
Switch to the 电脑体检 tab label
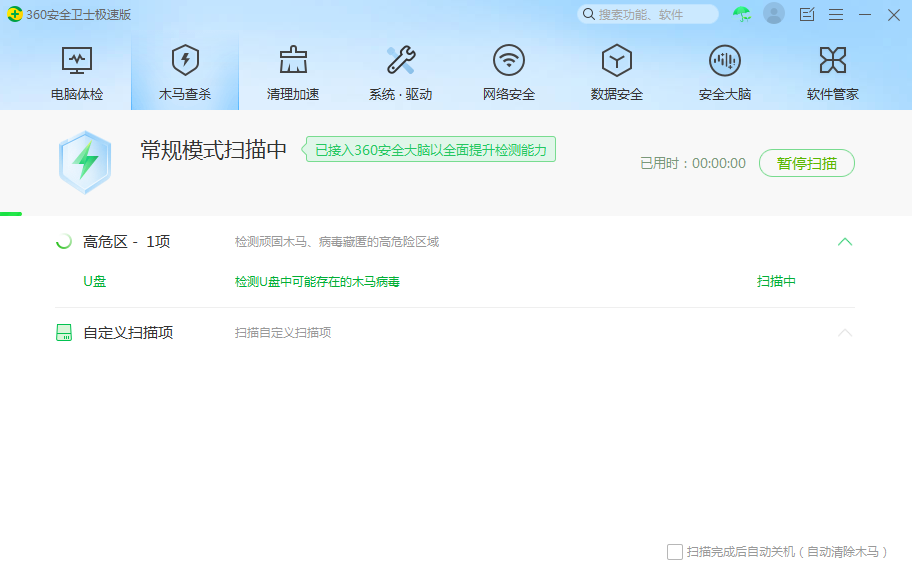(77, 94)
